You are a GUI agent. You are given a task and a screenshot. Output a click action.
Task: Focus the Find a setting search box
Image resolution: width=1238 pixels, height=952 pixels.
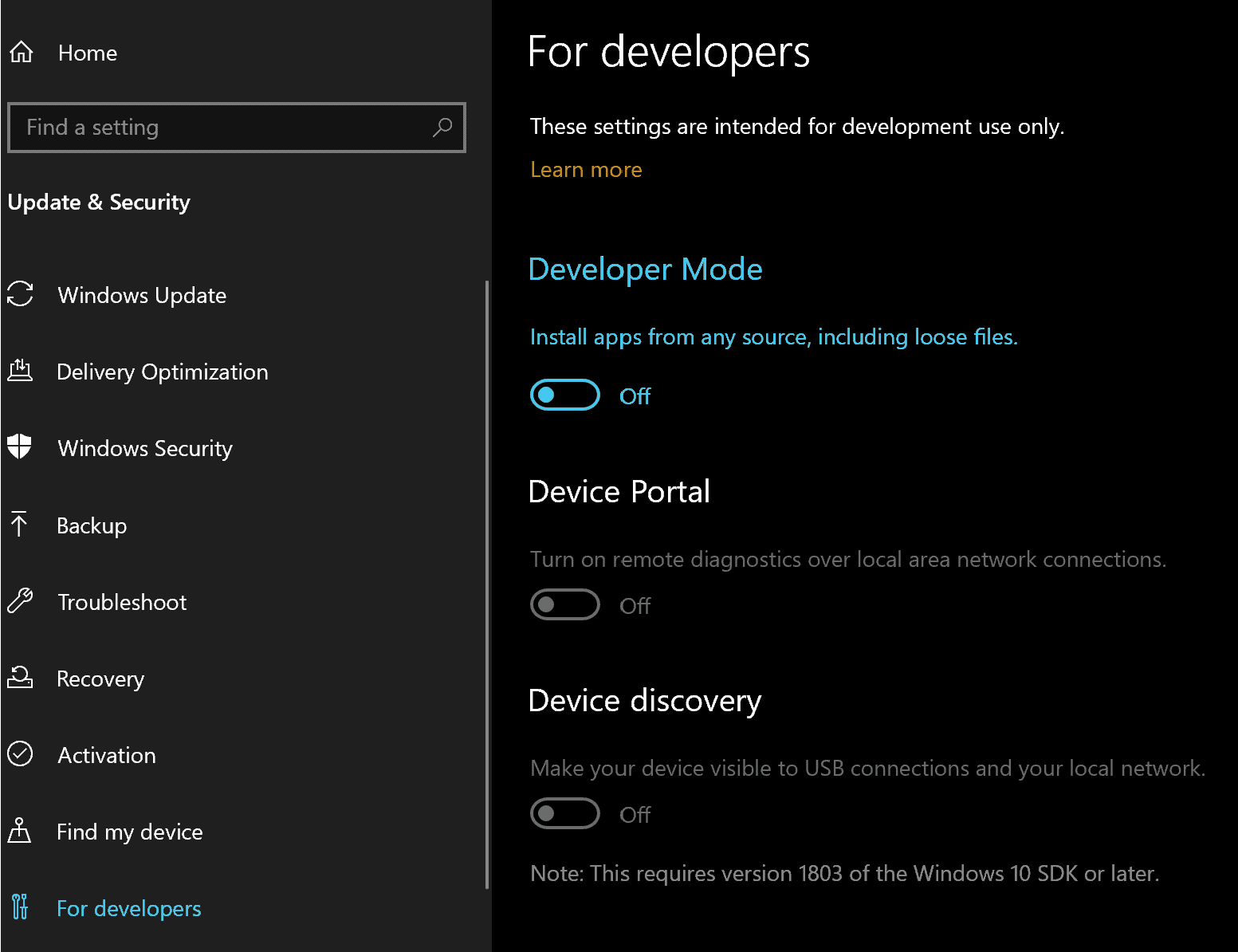click(x=237, y=128)
